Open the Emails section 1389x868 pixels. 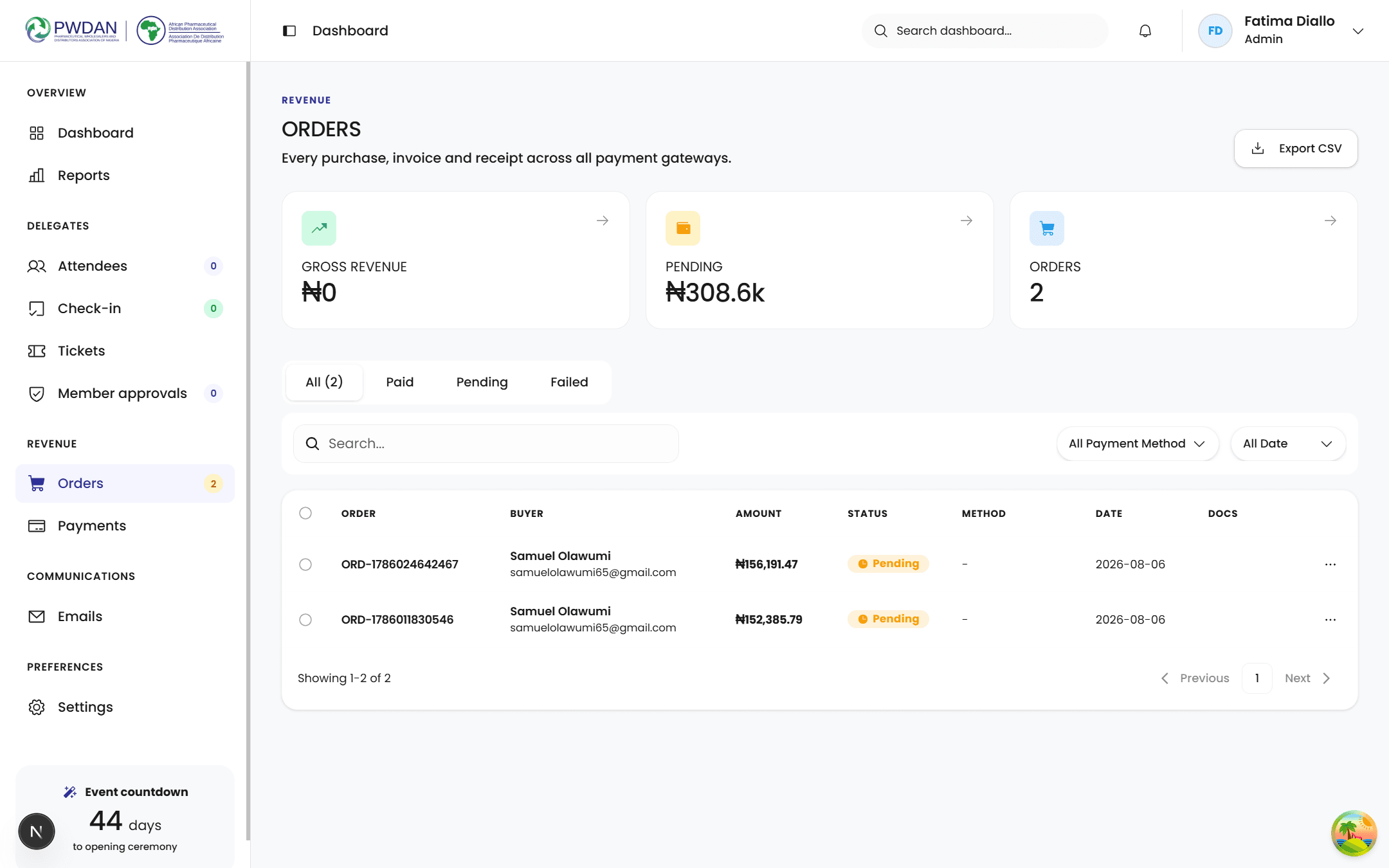pyautogui.click(x=125, y=617)
